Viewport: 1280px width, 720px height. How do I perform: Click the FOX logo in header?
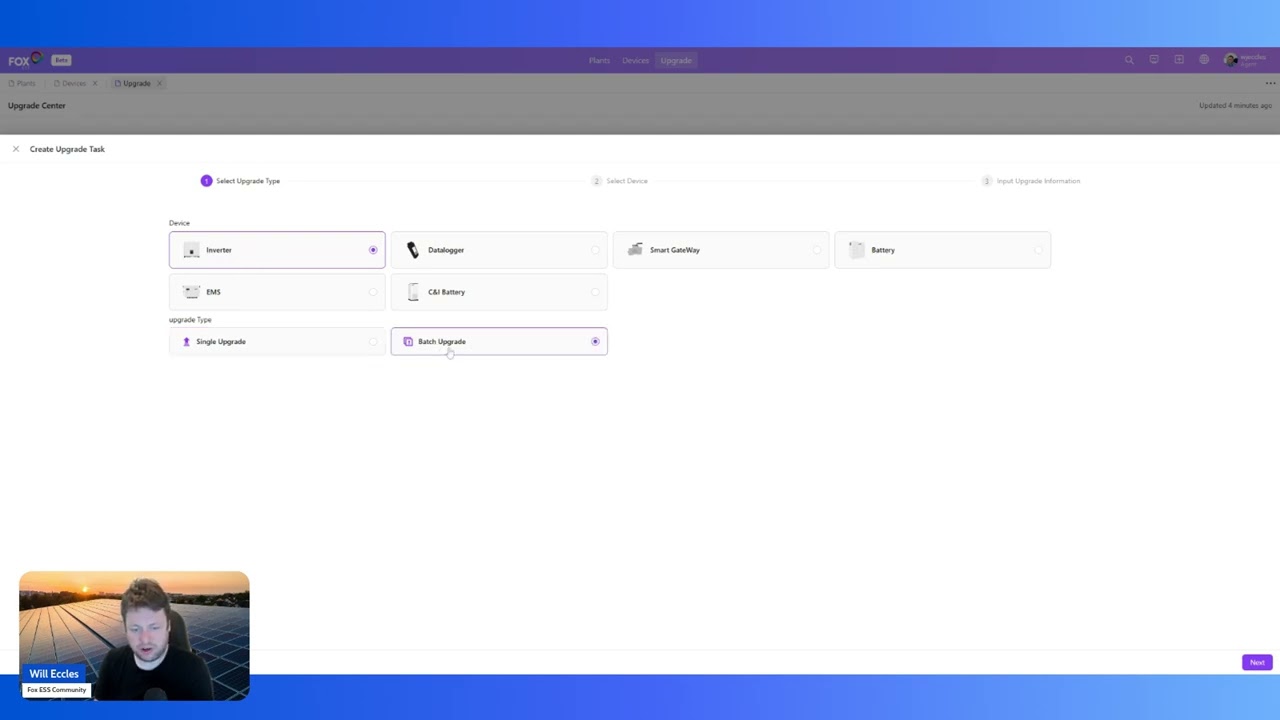[24, 60]
